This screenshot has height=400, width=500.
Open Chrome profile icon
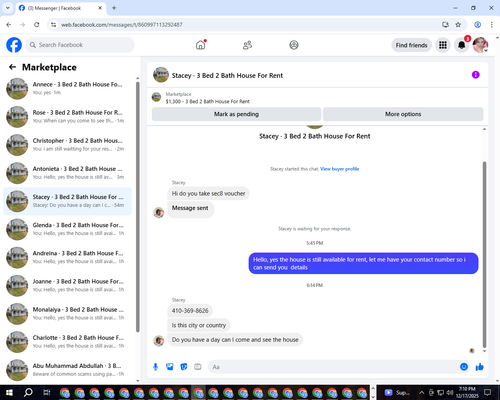[x=477, y=25]
